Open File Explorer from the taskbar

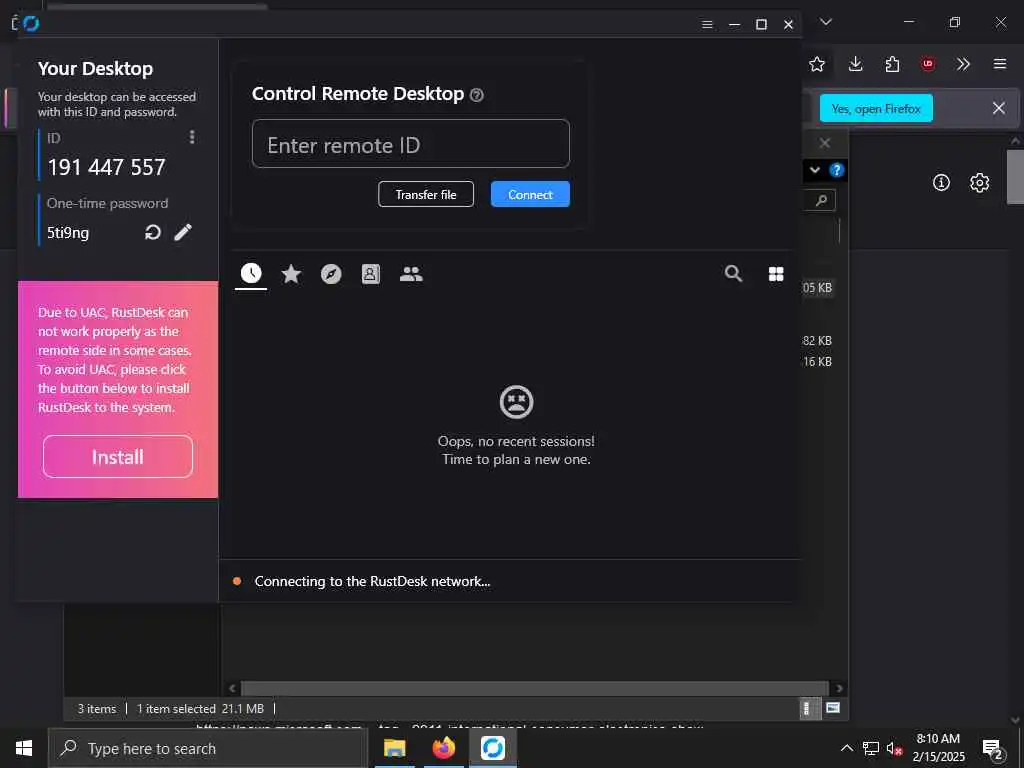394,748
